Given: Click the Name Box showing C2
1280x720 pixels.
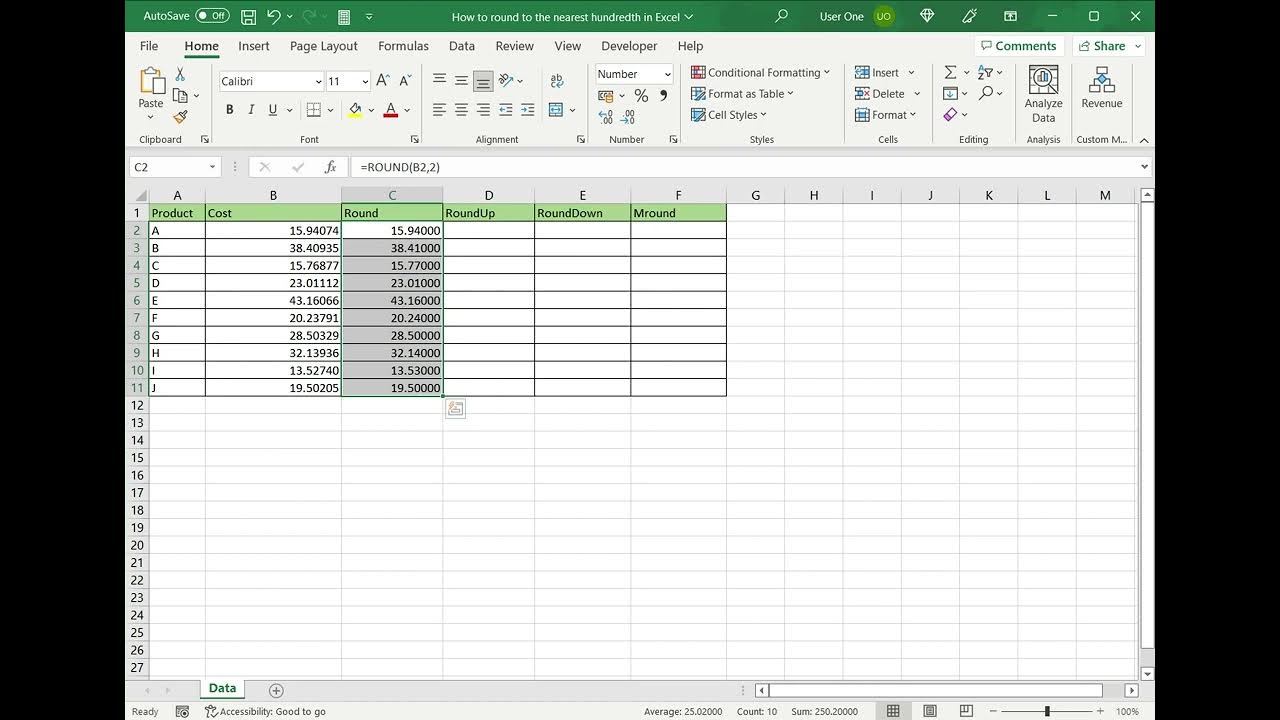Looking at the screenshot, I should point(175,167).
